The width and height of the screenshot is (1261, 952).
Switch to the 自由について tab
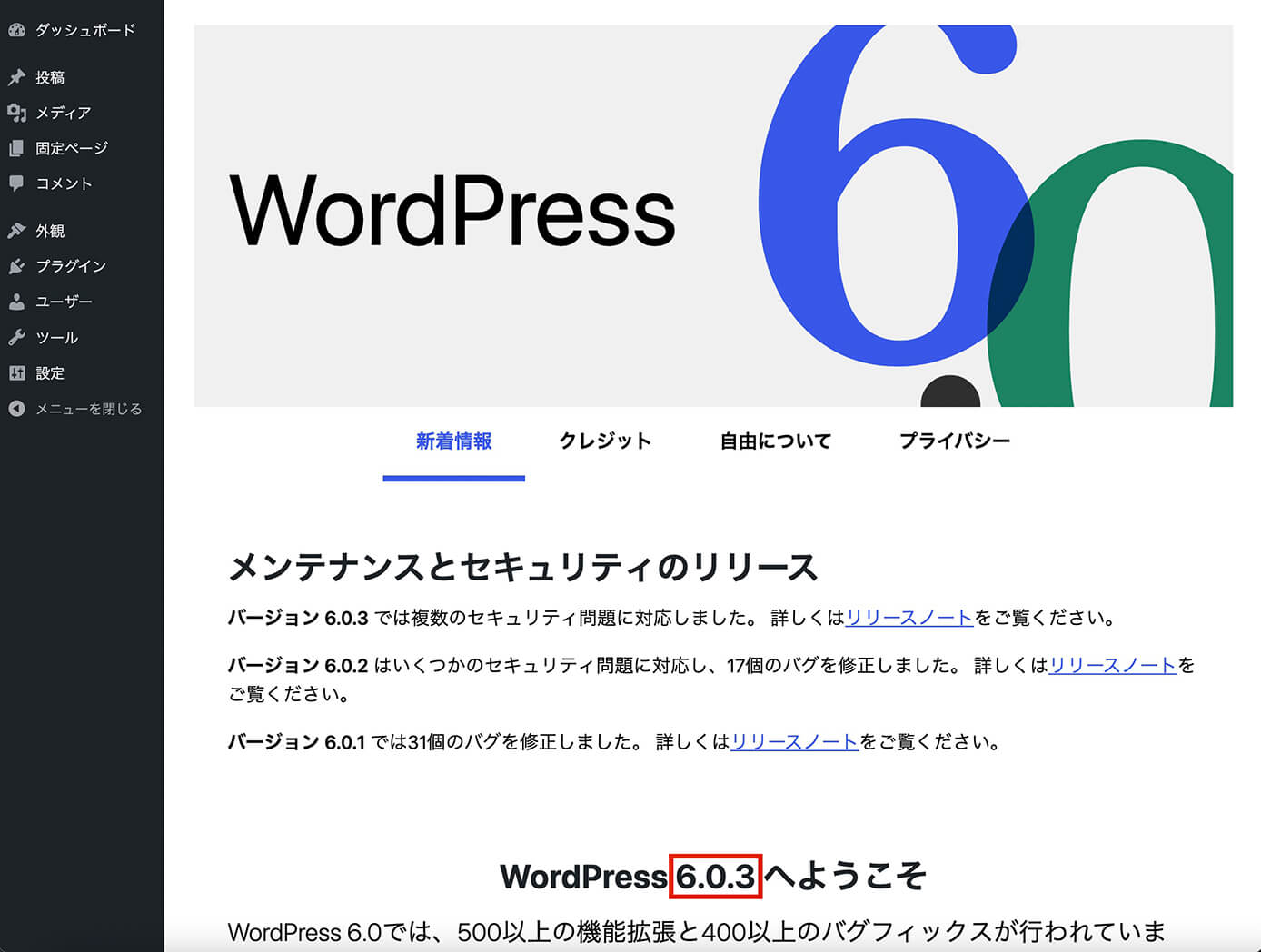click(x=776, y=442)
